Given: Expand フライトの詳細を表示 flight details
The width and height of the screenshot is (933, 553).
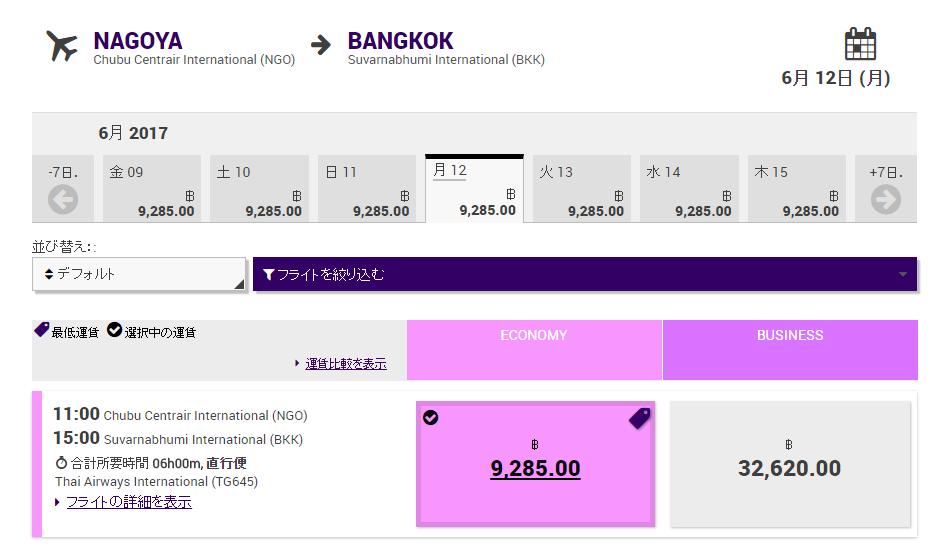Looking at the screenshot, I should point(128,502).
